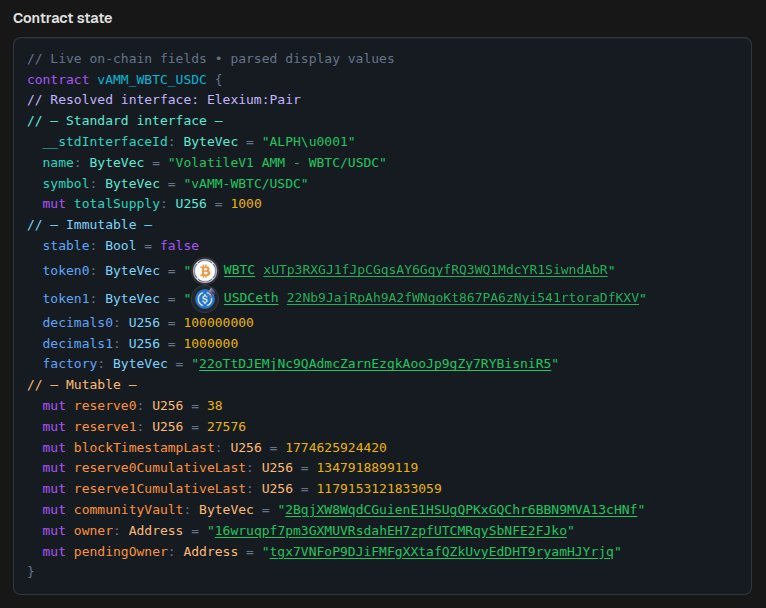Screen dimensions: 766x608
Task: Click the communityVault field label
Action: point(128,510)
